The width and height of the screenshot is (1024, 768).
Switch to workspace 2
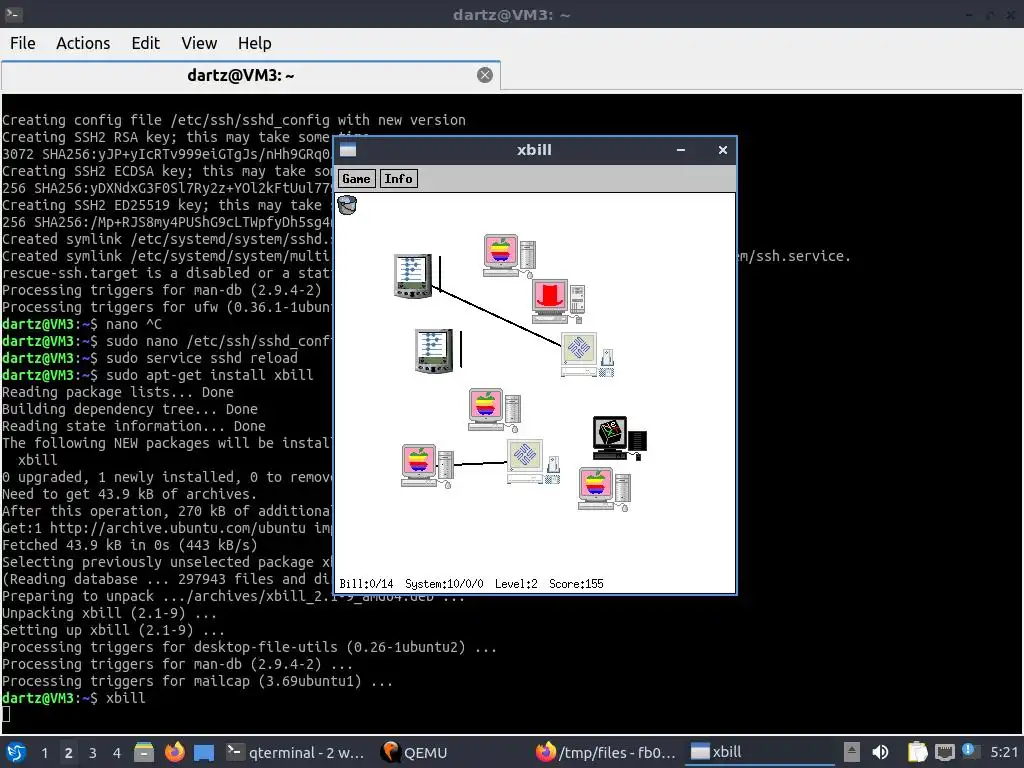click(x=69, y=752)
